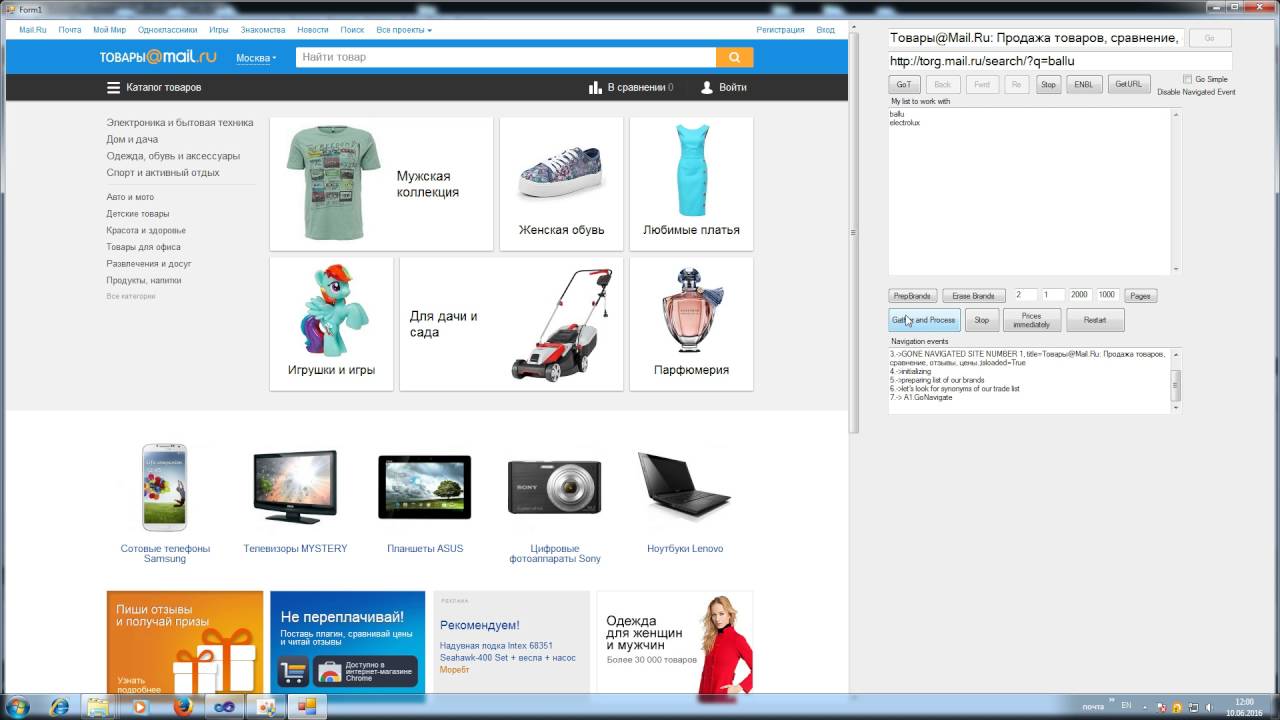Open Электроника и бытовая техника category
The width and height of the screenshot is (1280, 720).
point(180,123)
